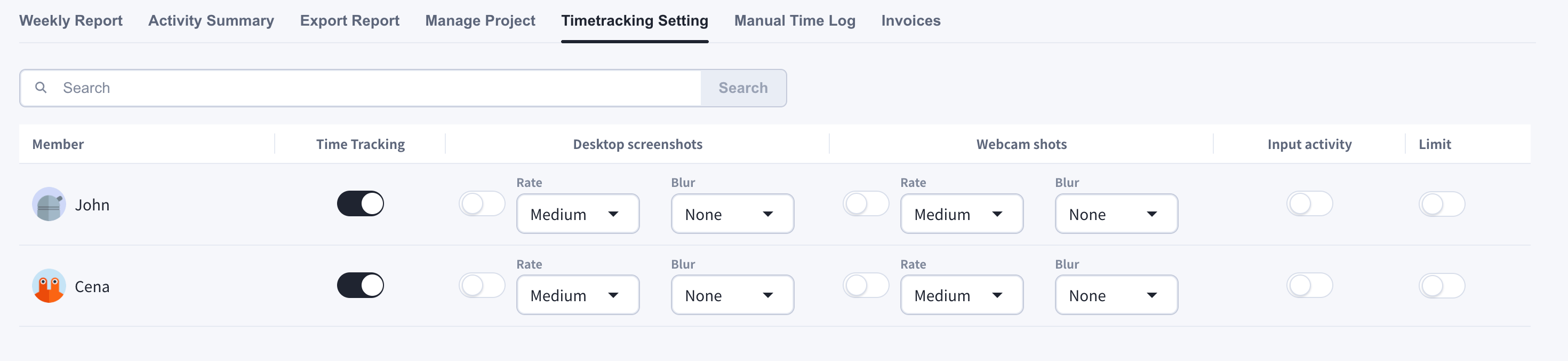Switch to the Weekly Report tab
This screenshot has height=361, width=1568.
[70, 21]
